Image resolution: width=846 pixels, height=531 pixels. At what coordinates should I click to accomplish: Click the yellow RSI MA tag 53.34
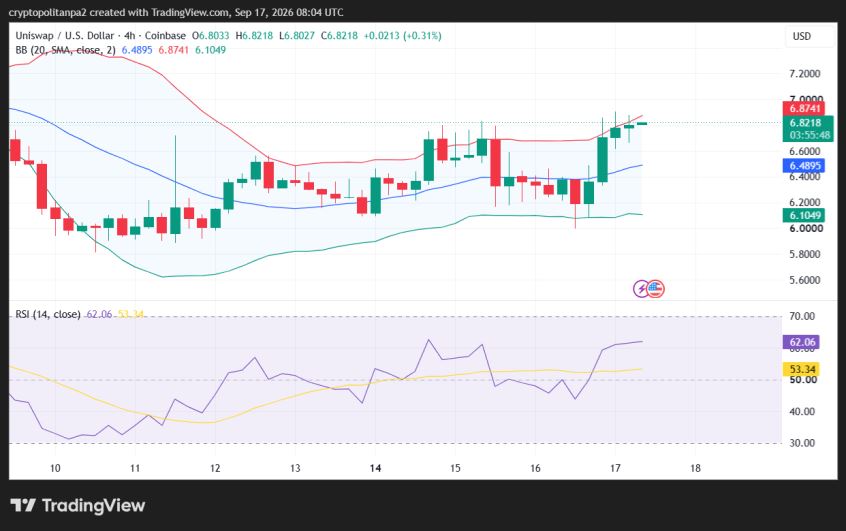801,370
